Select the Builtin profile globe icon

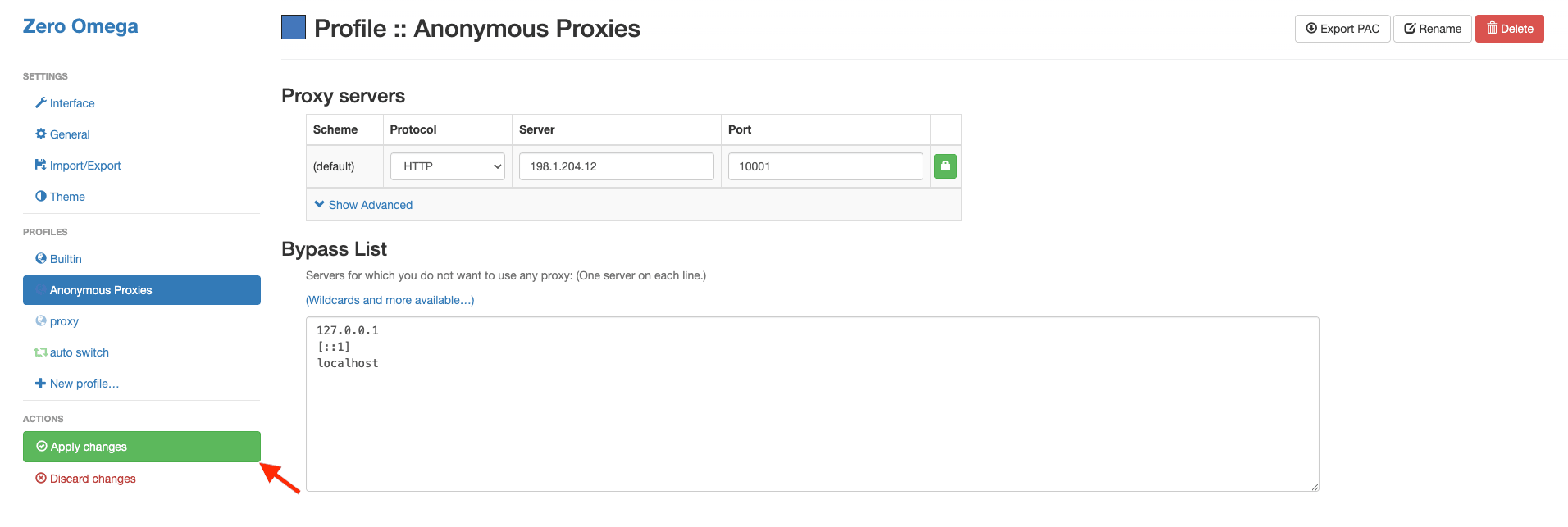[x=40, y=258]
